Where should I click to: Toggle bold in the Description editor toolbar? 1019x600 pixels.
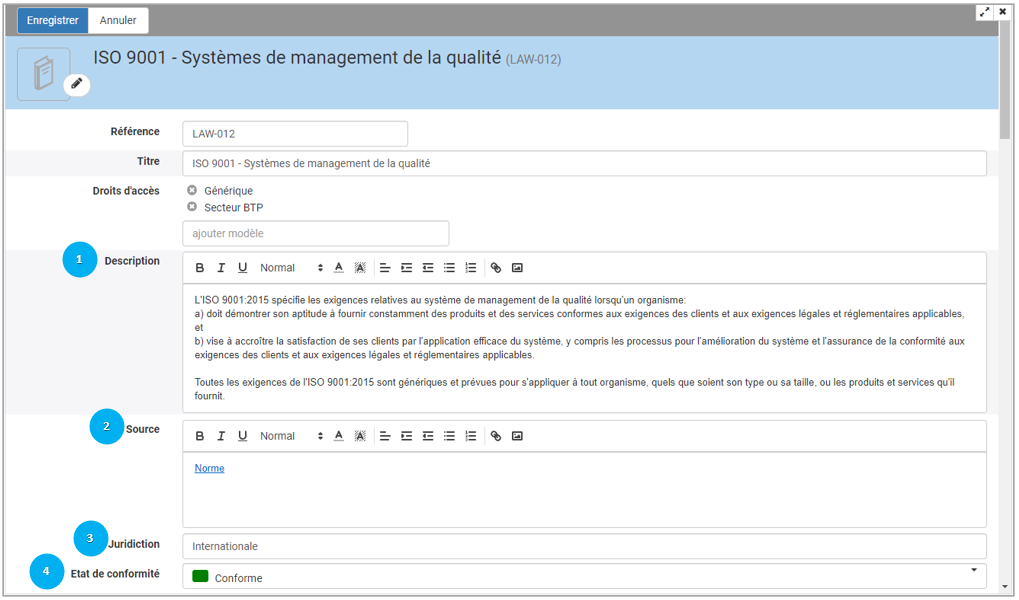(200, 268)
